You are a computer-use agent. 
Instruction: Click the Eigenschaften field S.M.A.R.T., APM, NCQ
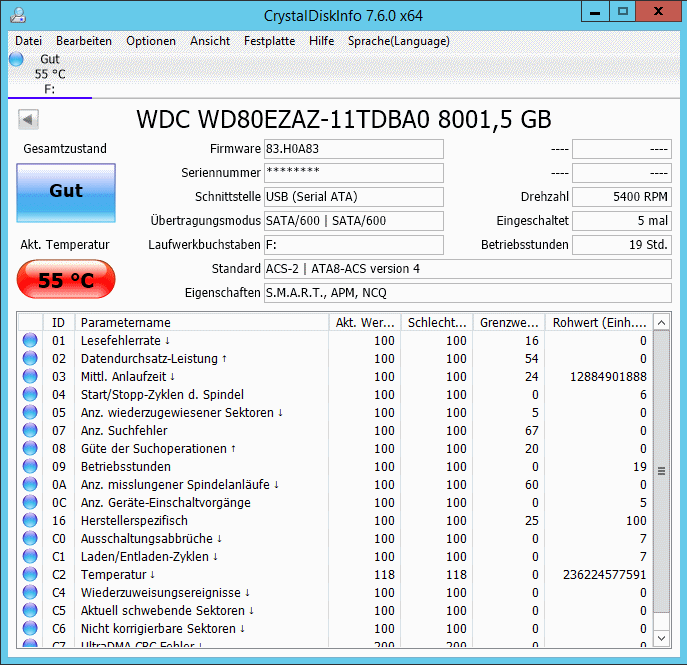pyautogui.click(x=467, y=293)
